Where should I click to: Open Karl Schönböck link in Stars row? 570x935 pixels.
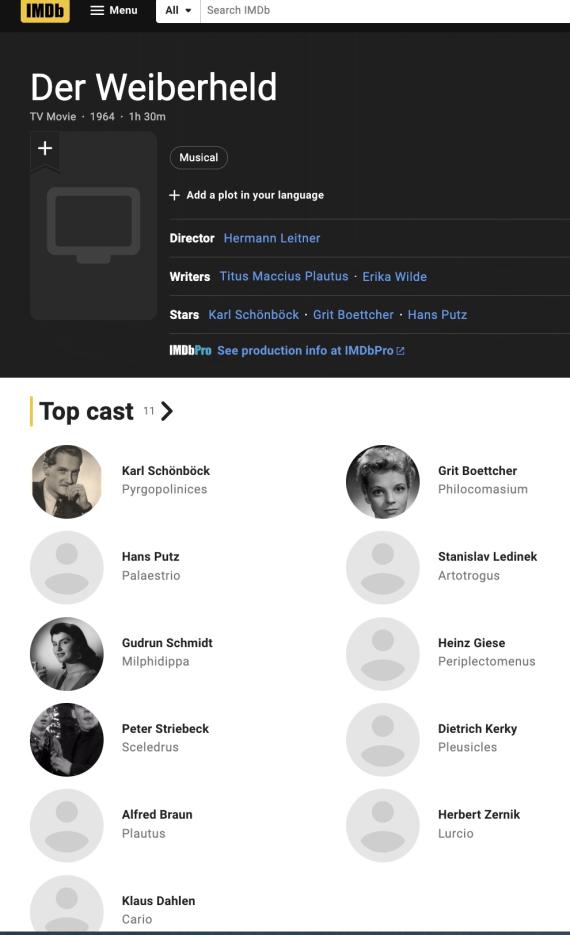point(253,314)
